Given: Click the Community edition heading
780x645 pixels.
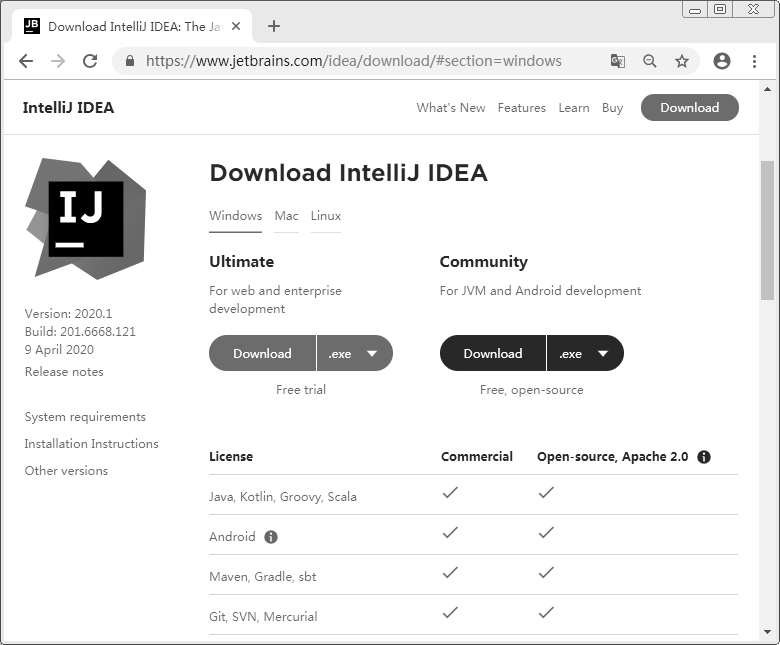Looking at the screenshot, I should click(484, 262).
